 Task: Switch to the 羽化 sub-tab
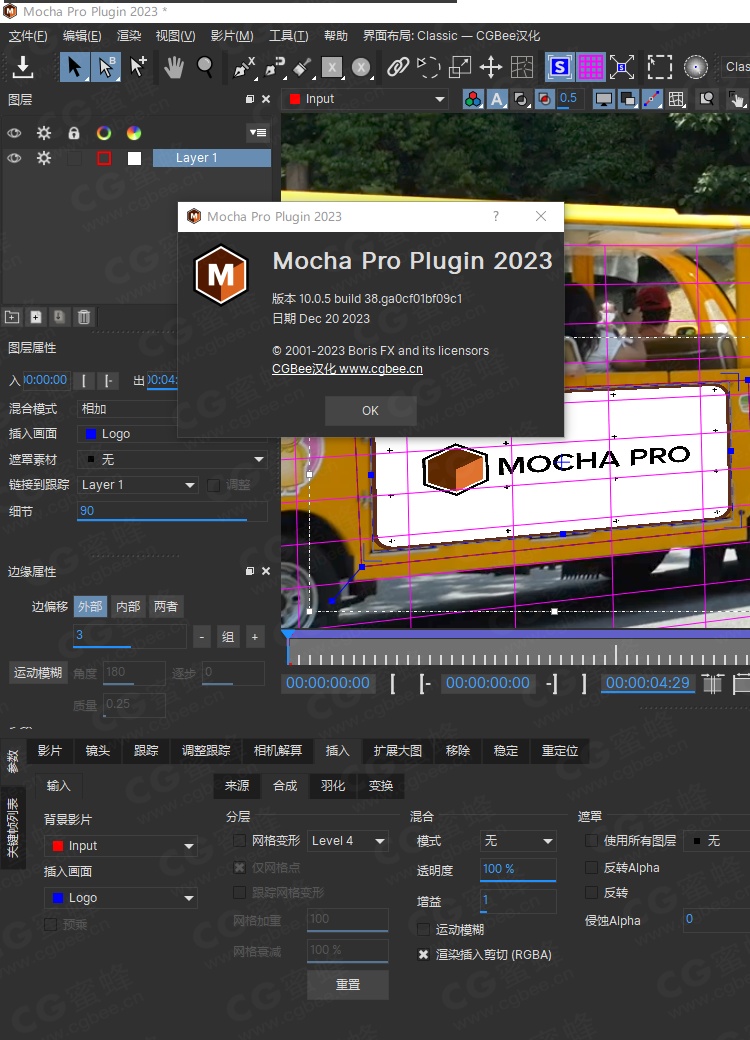pyautogui.click(x=333, y=786)
